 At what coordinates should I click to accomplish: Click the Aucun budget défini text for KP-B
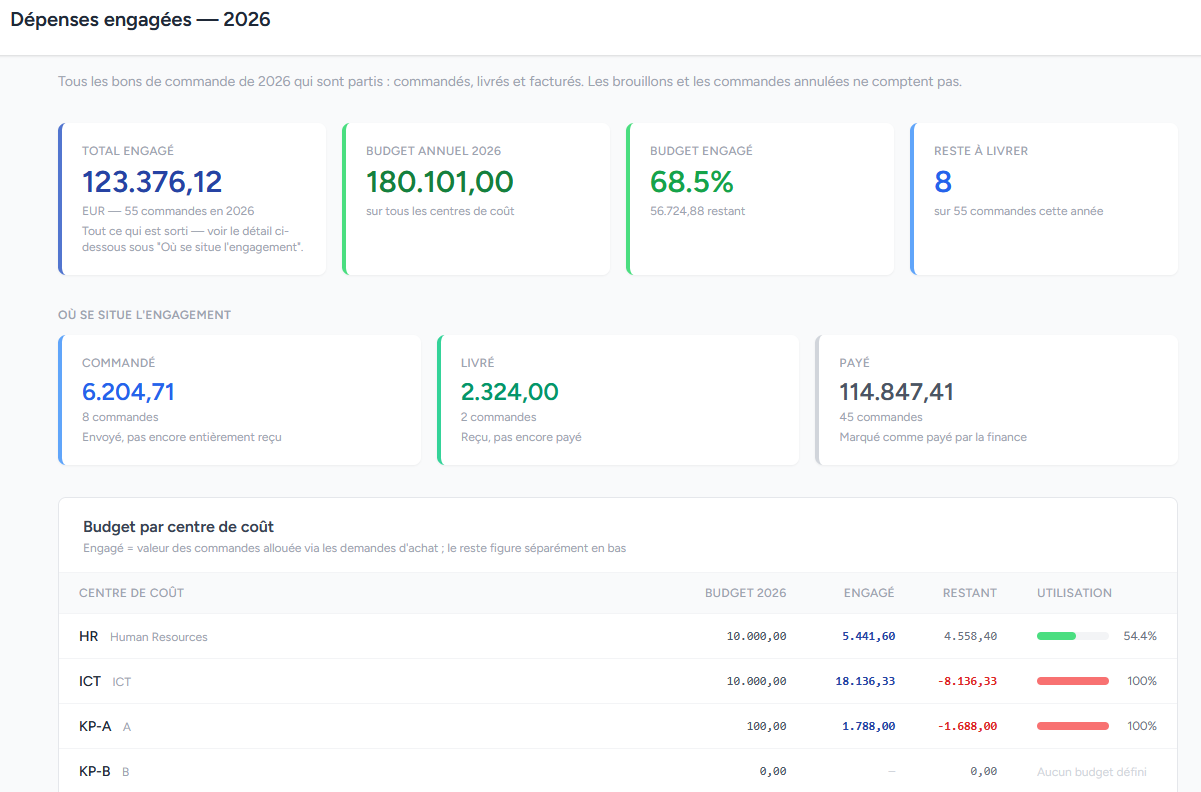pos(1092,771)
